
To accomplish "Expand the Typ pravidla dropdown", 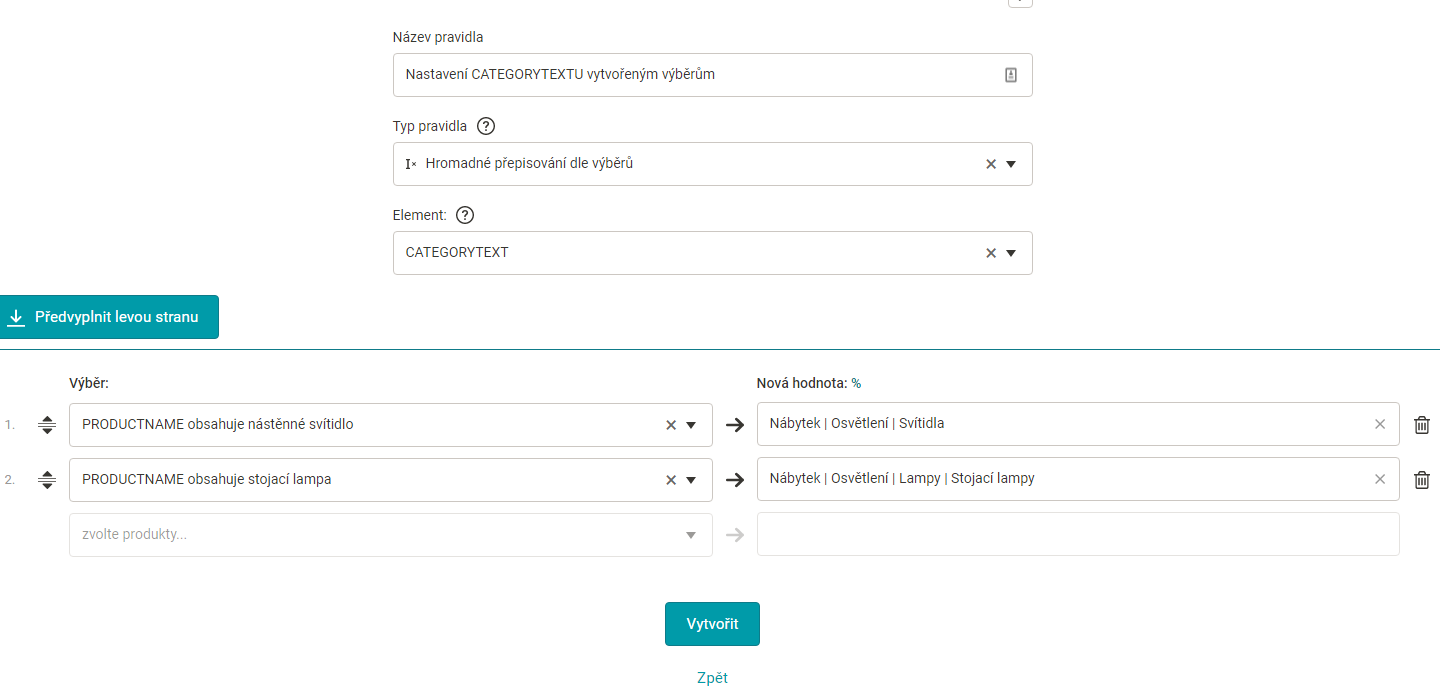I will pyautogui.click(x=1011, y=164).
